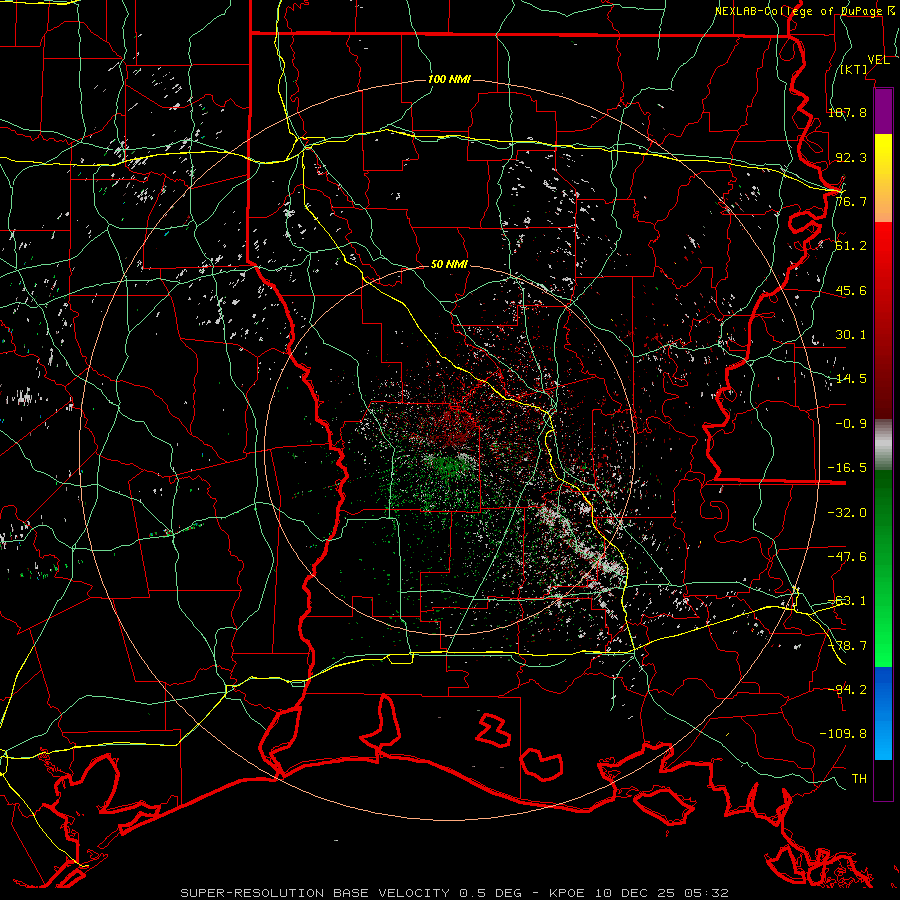The height and width of the screenshot is (900, 900).
Task: Click the 61.2 value on velocity scale
Action: click(851, 246)
